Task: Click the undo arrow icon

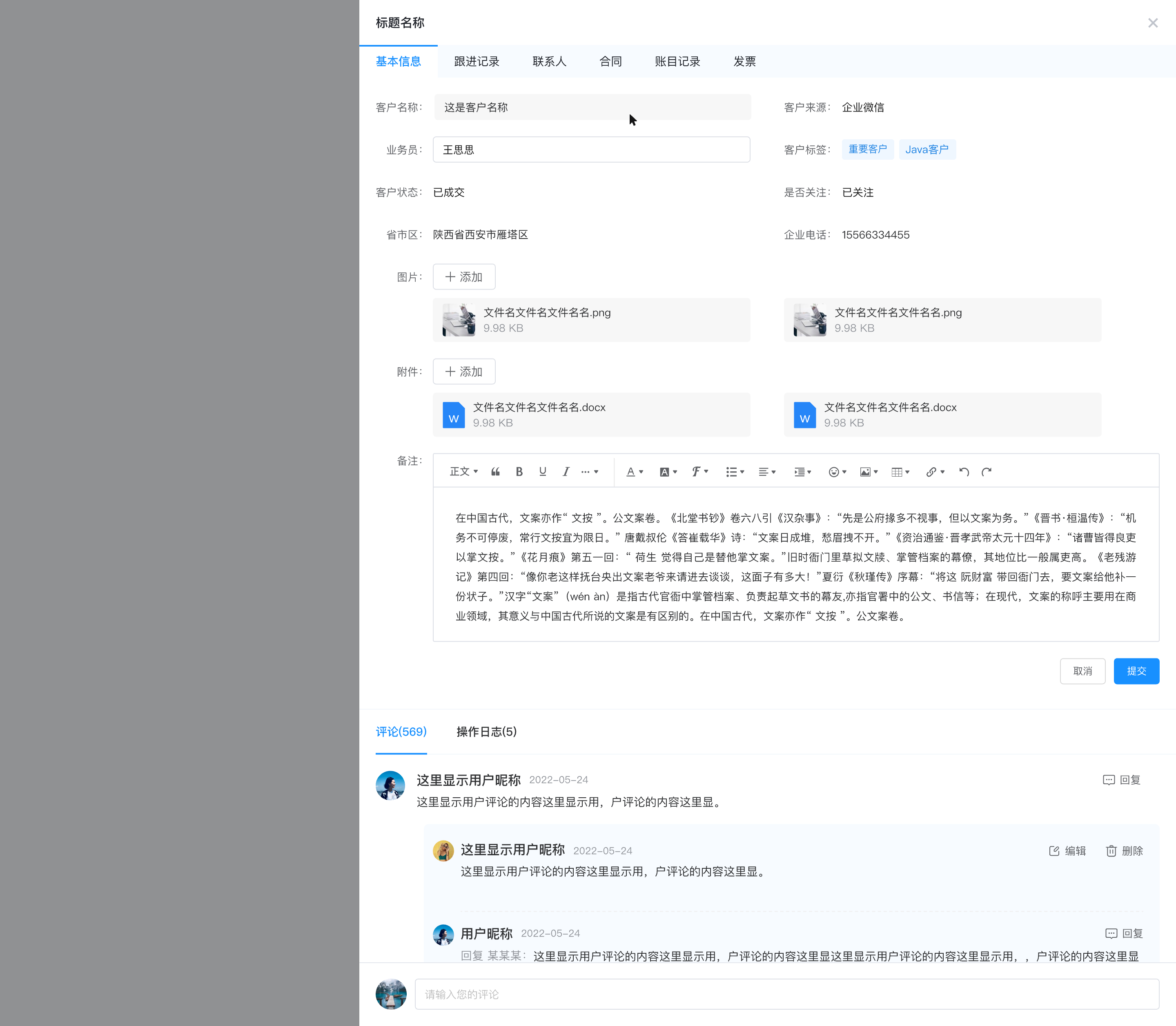Action: click(964, 472)
